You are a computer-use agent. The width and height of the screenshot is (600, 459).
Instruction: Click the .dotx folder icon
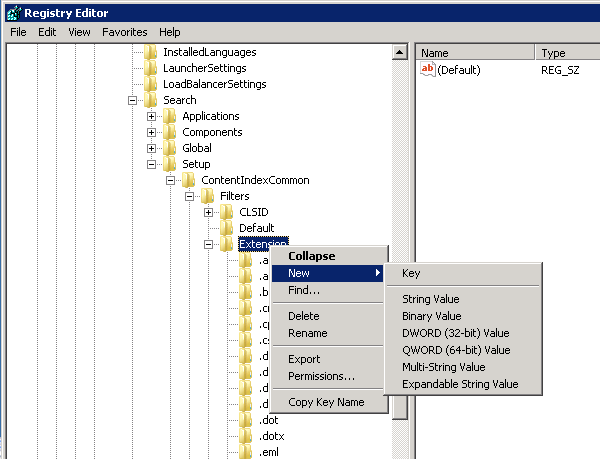(x=246, y=436)
